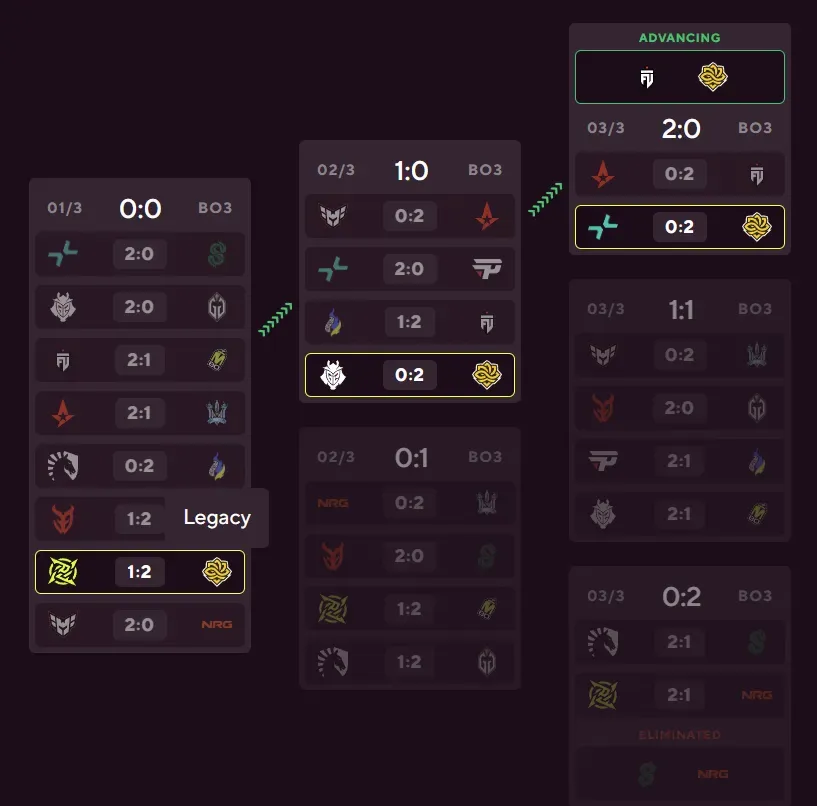Click the 0:2 score in the highlighted Wildcard row
Viewport: 817px width, 806px height.
point(680,226)
